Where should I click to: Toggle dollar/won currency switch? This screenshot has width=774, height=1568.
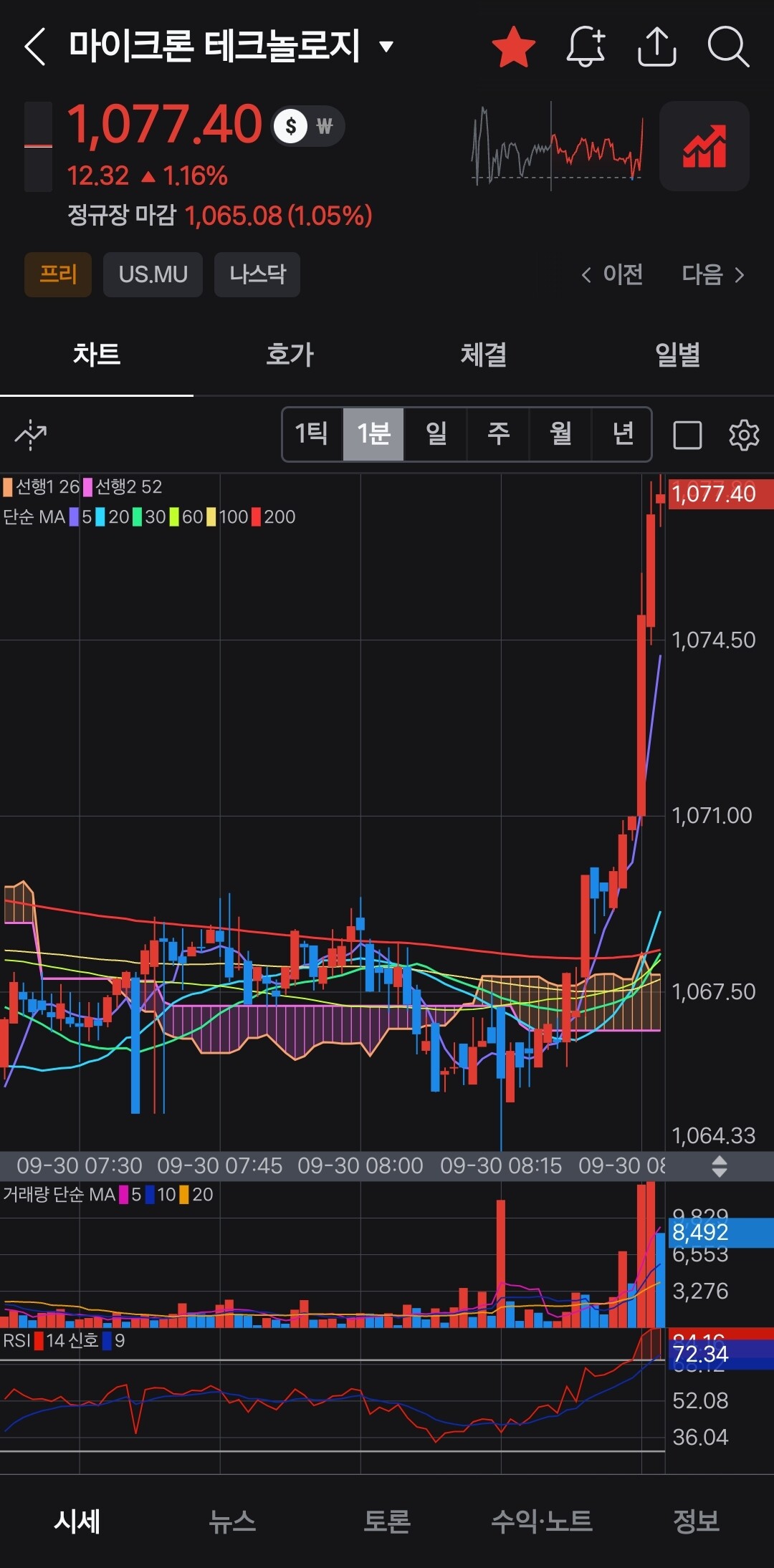(x=308, y=127)
